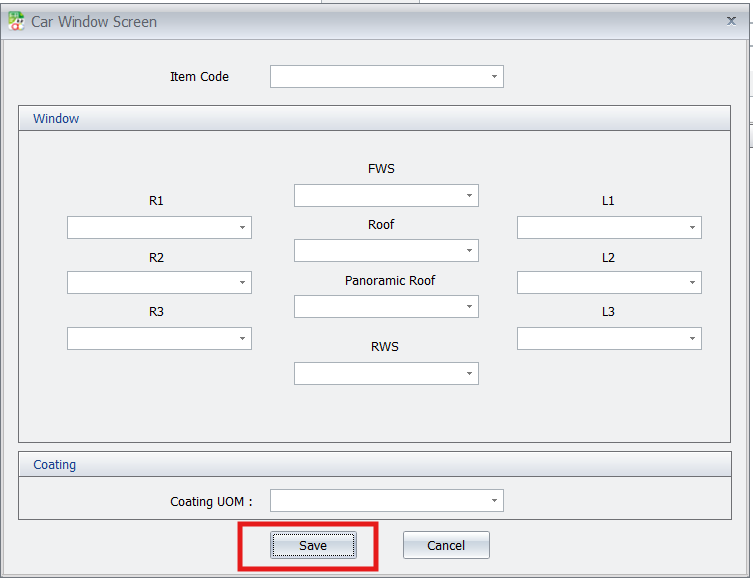Click the Car Window Screen title icon
This screenshot has height=578, width=753.
click(16, 21)
